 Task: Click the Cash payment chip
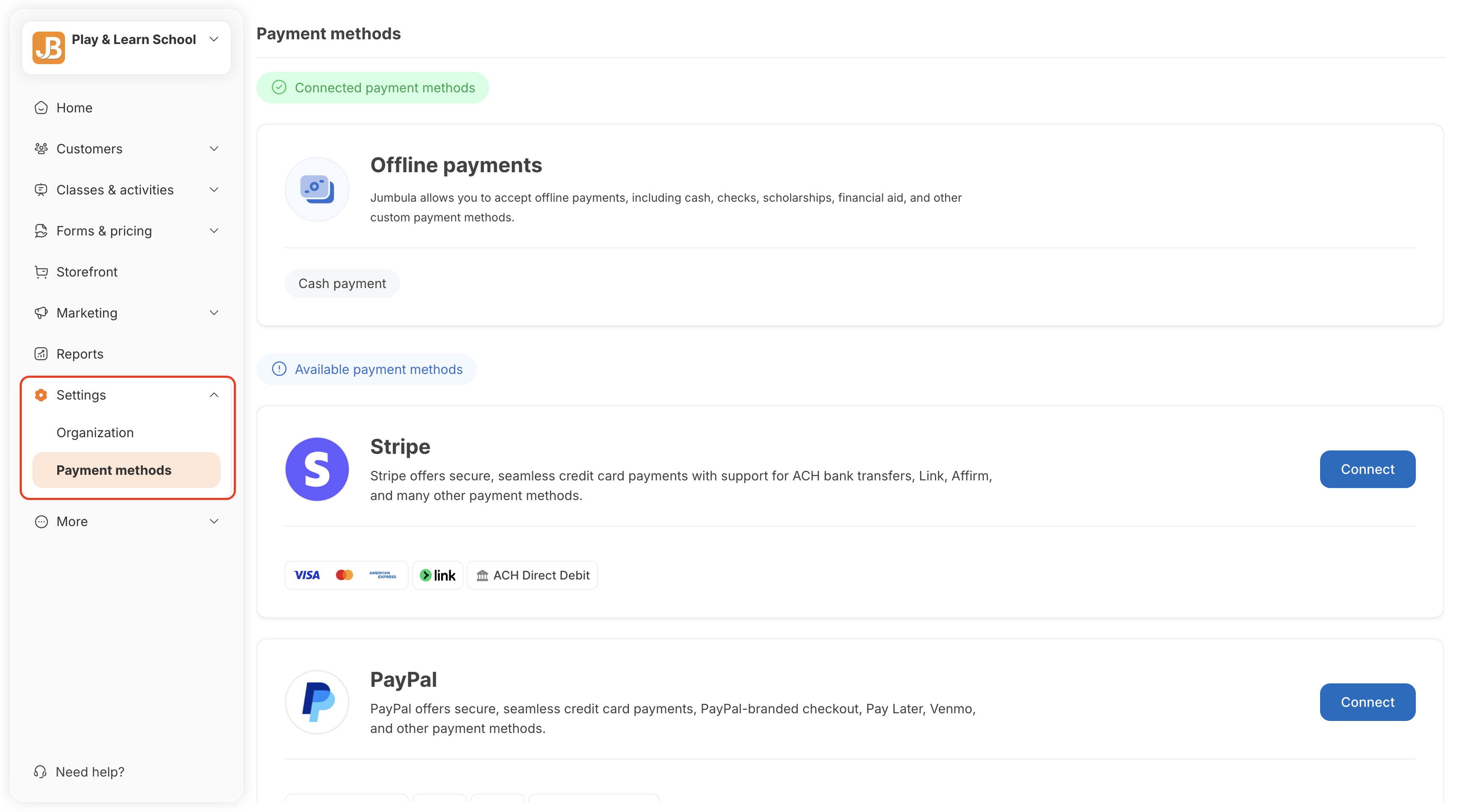pos(342,284)
